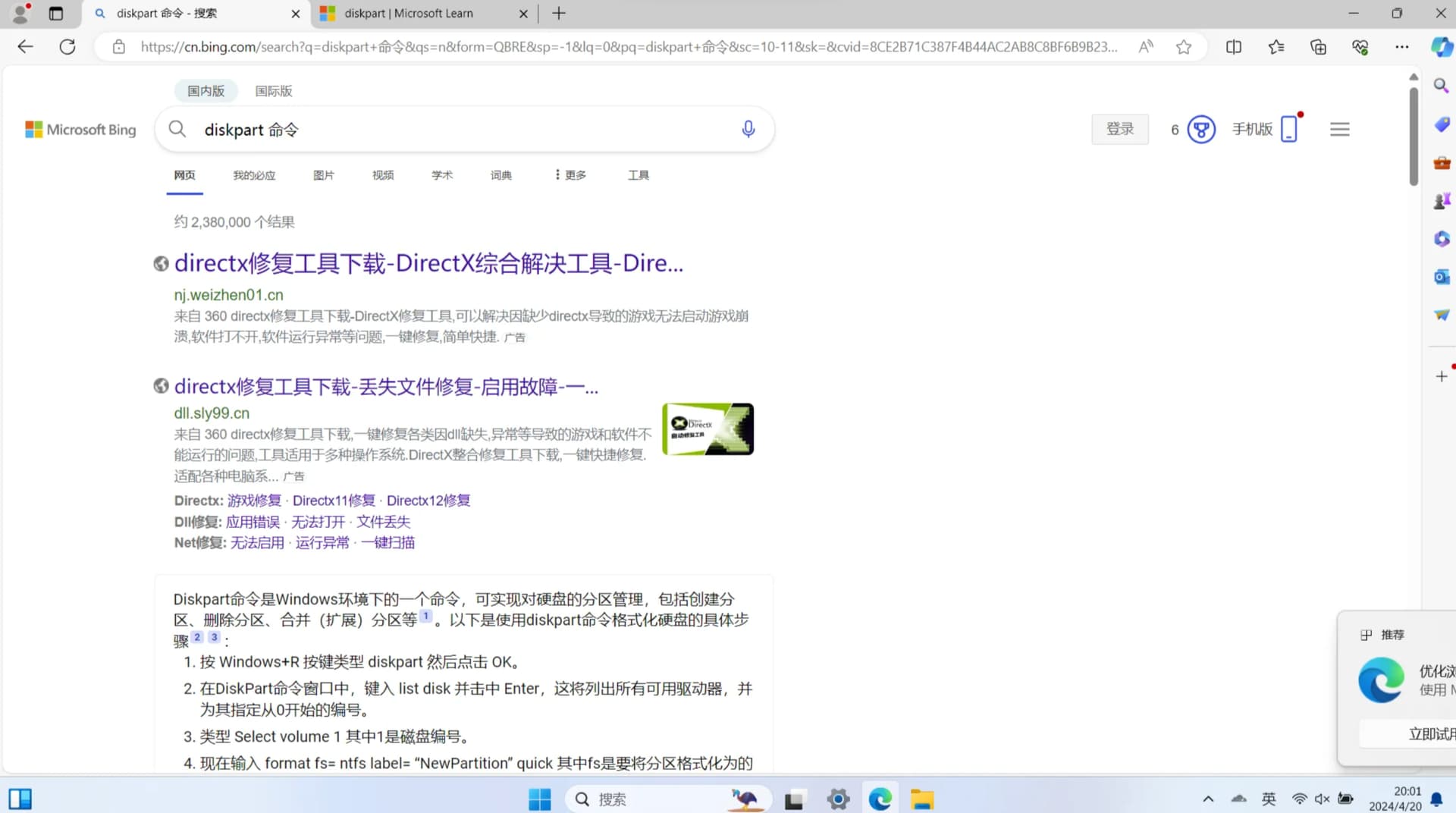Open Edge Settings and more menu

(1401, 47)
